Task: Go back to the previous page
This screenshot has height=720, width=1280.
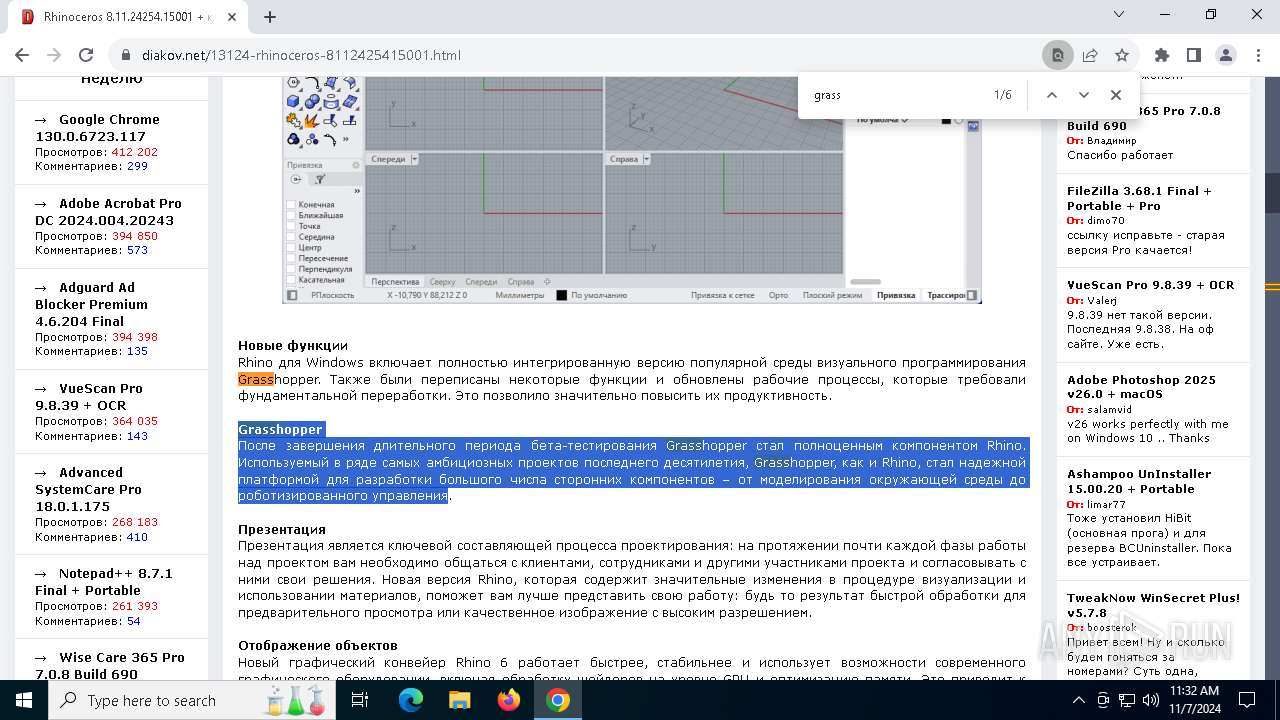Action: [x=23, y=55]
